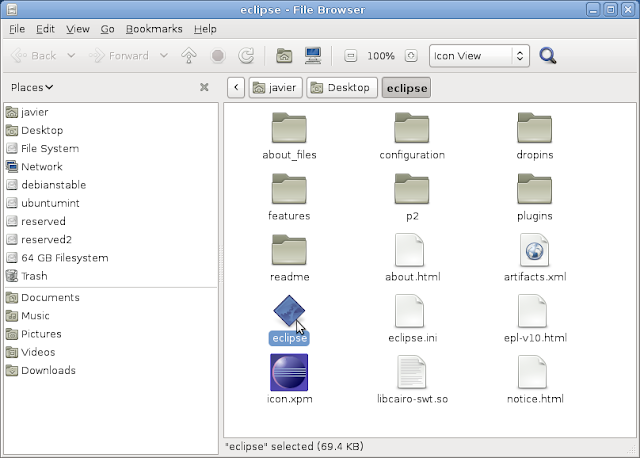Zoom out with the minus icon

click(x=350, y=56)
